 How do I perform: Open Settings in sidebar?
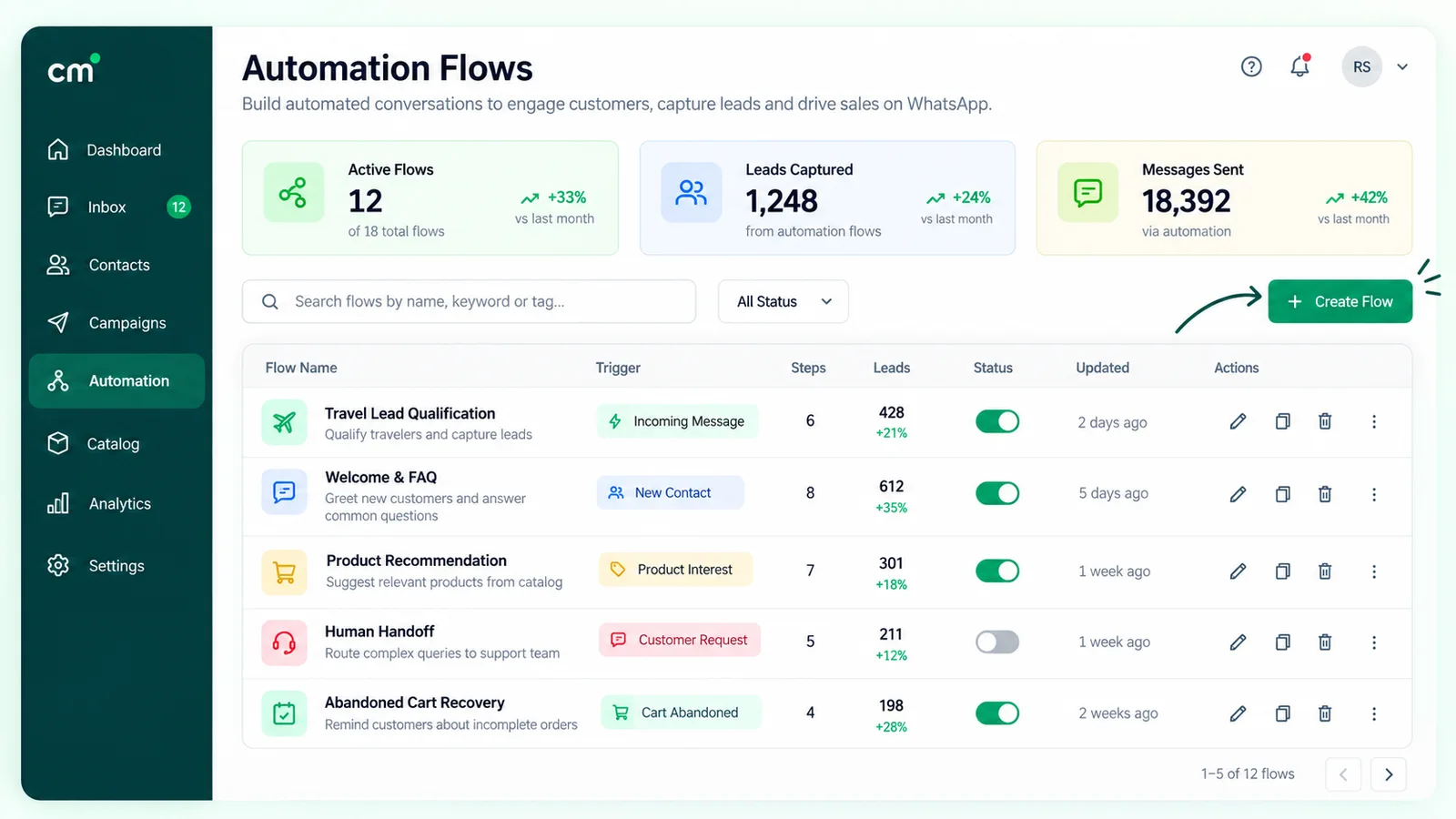[116, 565]
